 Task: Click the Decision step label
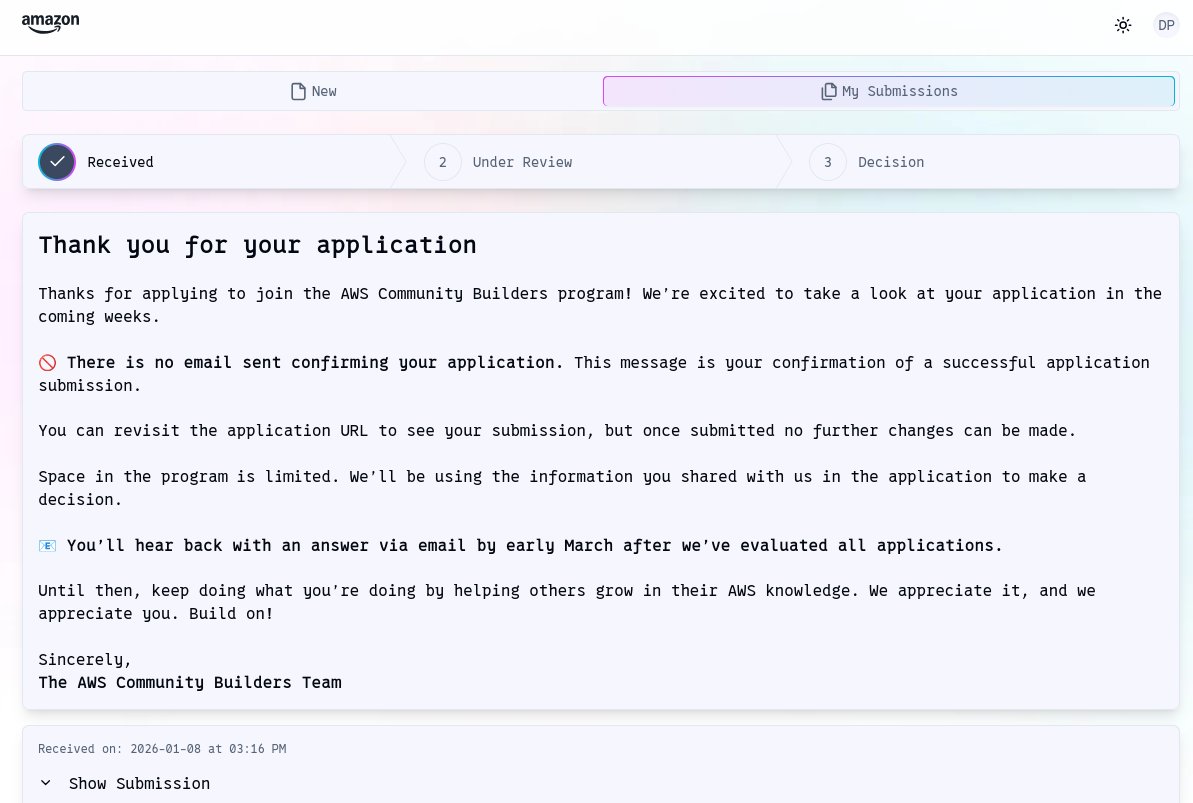(891, 162)
